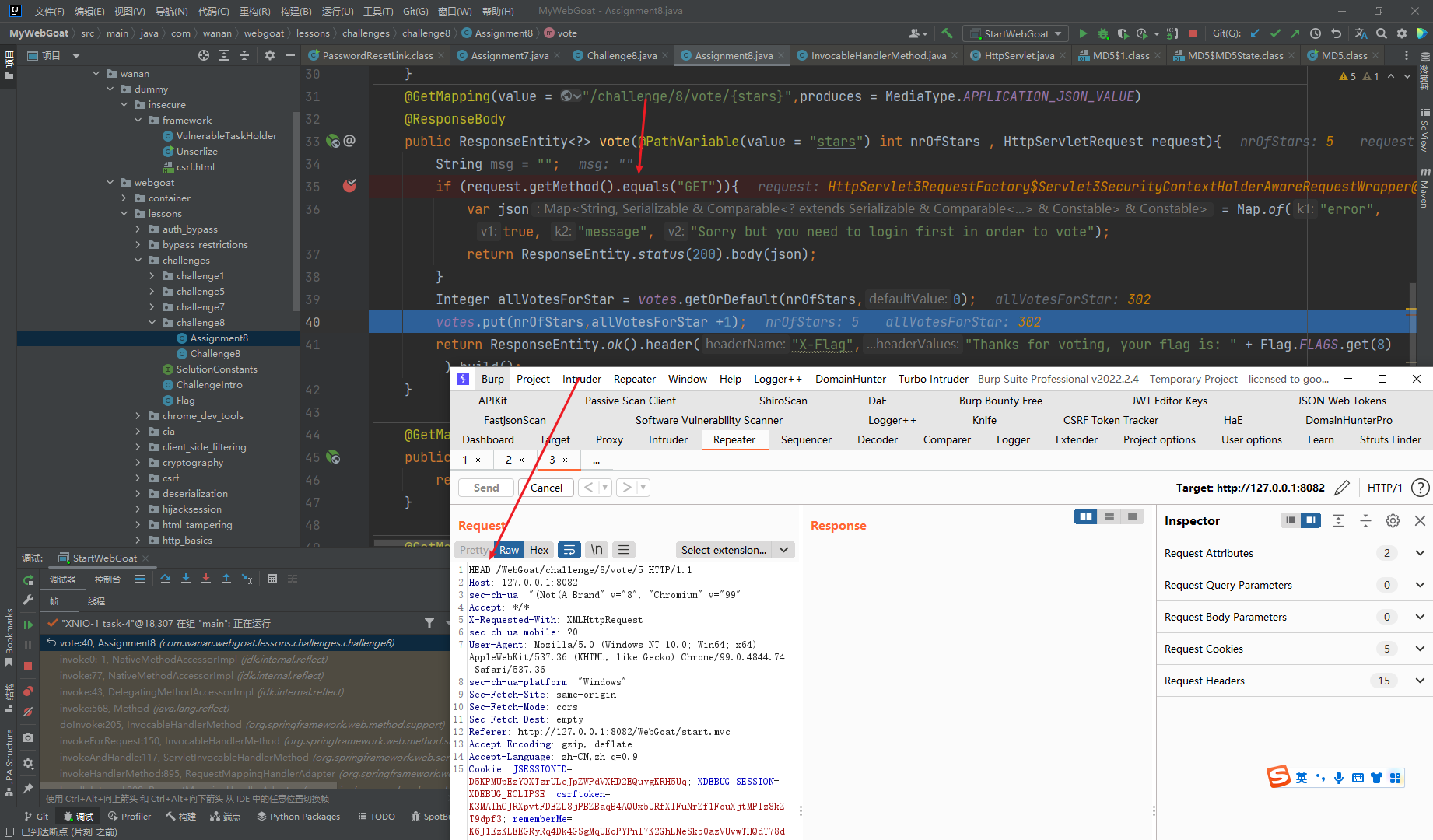Locate file with project panel crosshair icon
The image size is (1433, 840).
(x=204, y=55)
